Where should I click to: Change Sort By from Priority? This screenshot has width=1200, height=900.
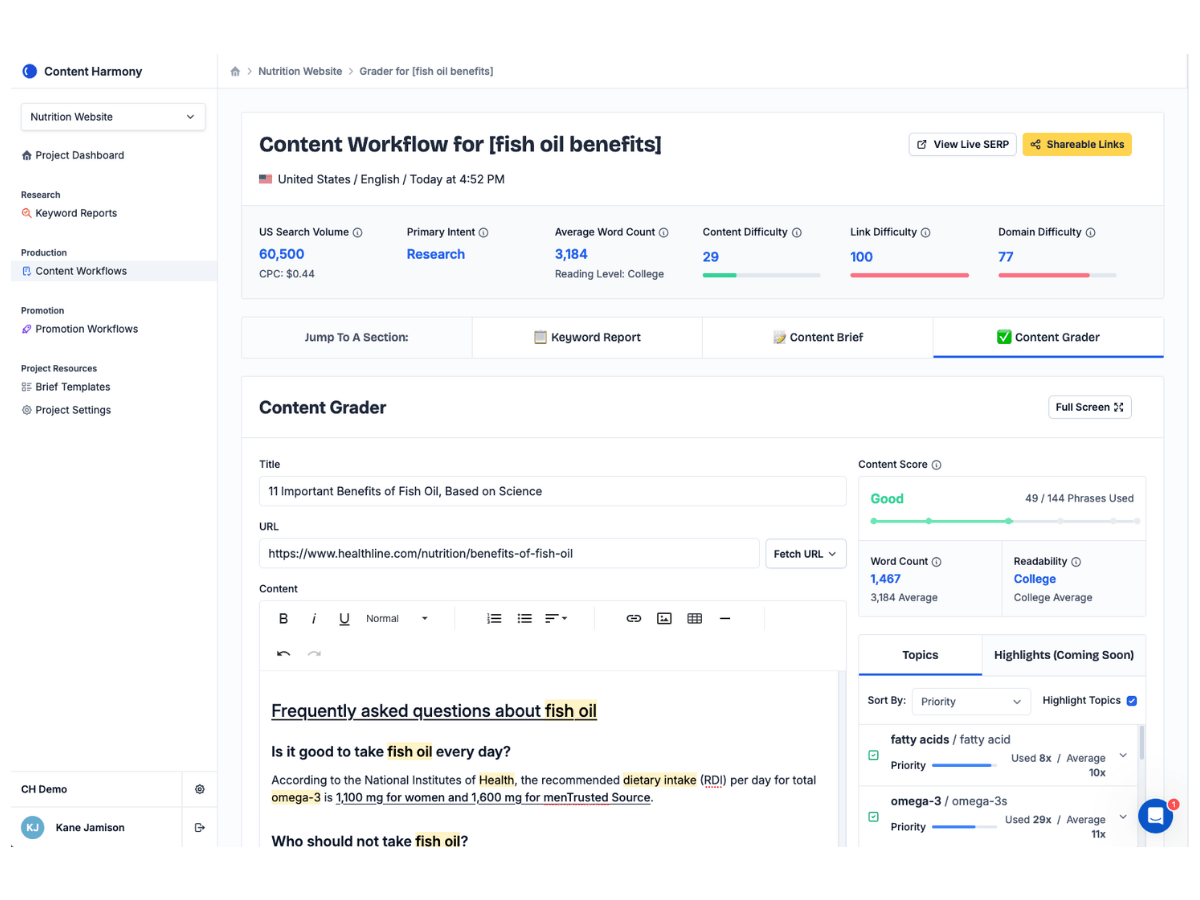coord(971,701)
